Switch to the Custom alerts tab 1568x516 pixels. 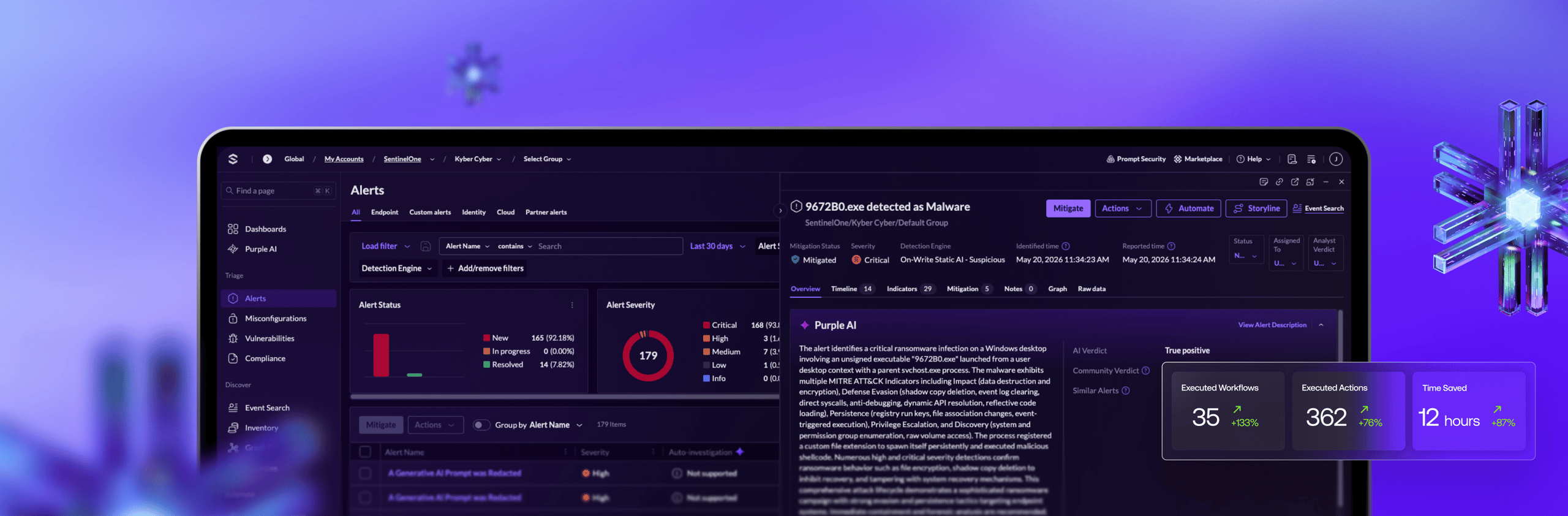tap(430, 213)
